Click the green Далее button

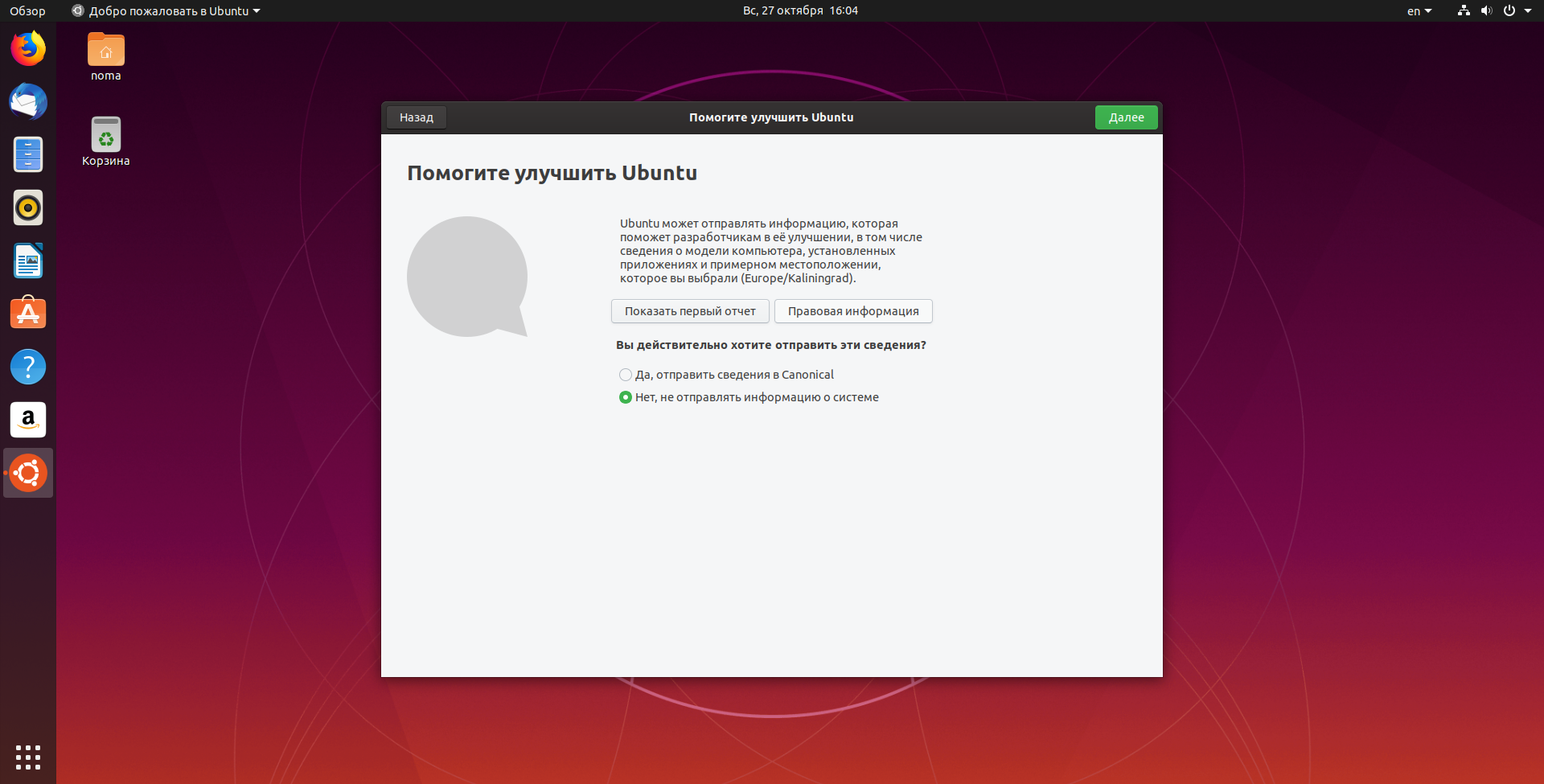tap(1126, 117)
